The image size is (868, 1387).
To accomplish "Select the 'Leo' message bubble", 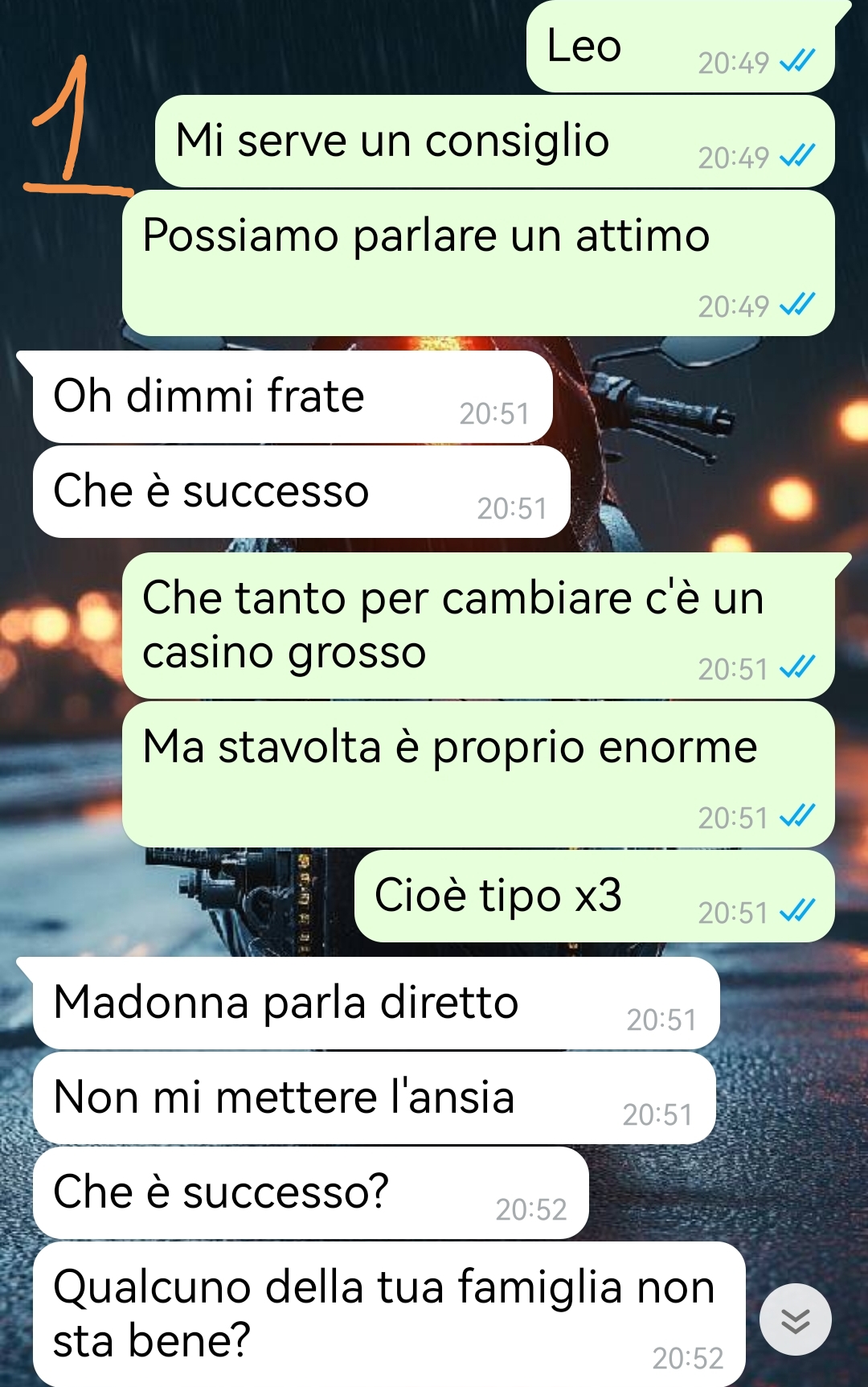I will coord(681,47).
